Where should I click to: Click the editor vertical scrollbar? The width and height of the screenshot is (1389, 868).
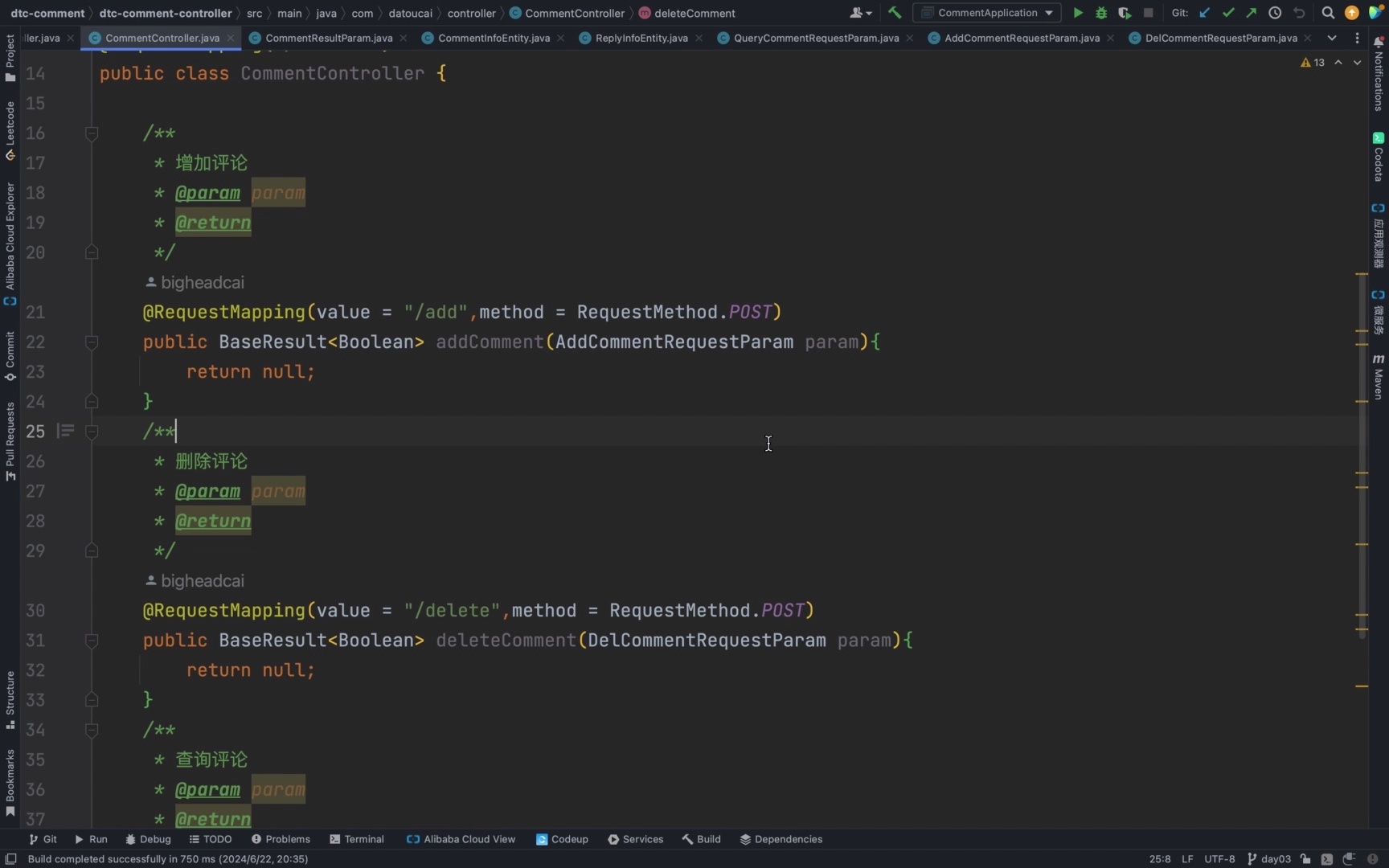1362,456
